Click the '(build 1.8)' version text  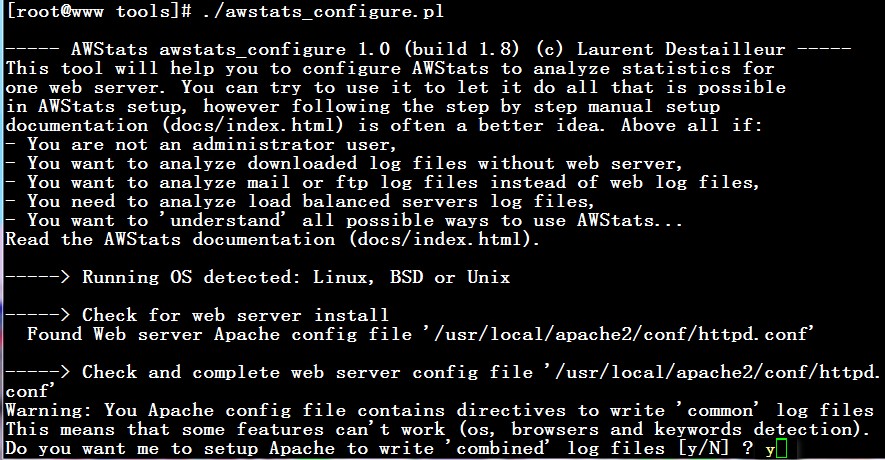click(461, 50)
